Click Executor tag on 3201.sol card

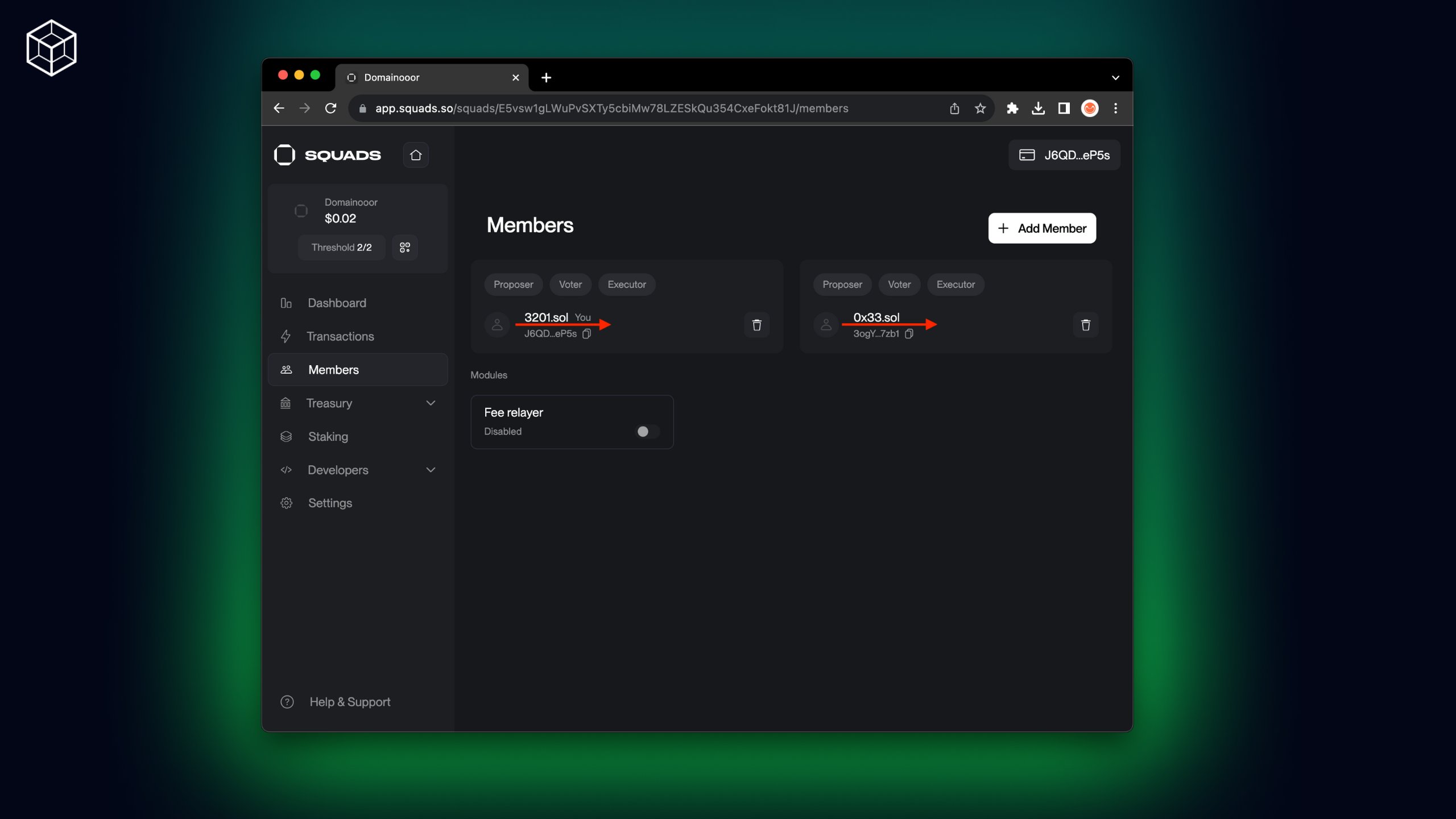[x=626, y=284]
